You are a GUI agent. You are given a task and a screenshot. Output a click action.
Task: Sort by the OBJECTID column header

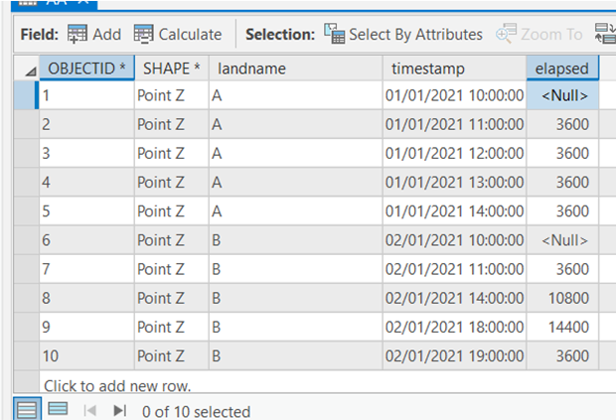87,69
